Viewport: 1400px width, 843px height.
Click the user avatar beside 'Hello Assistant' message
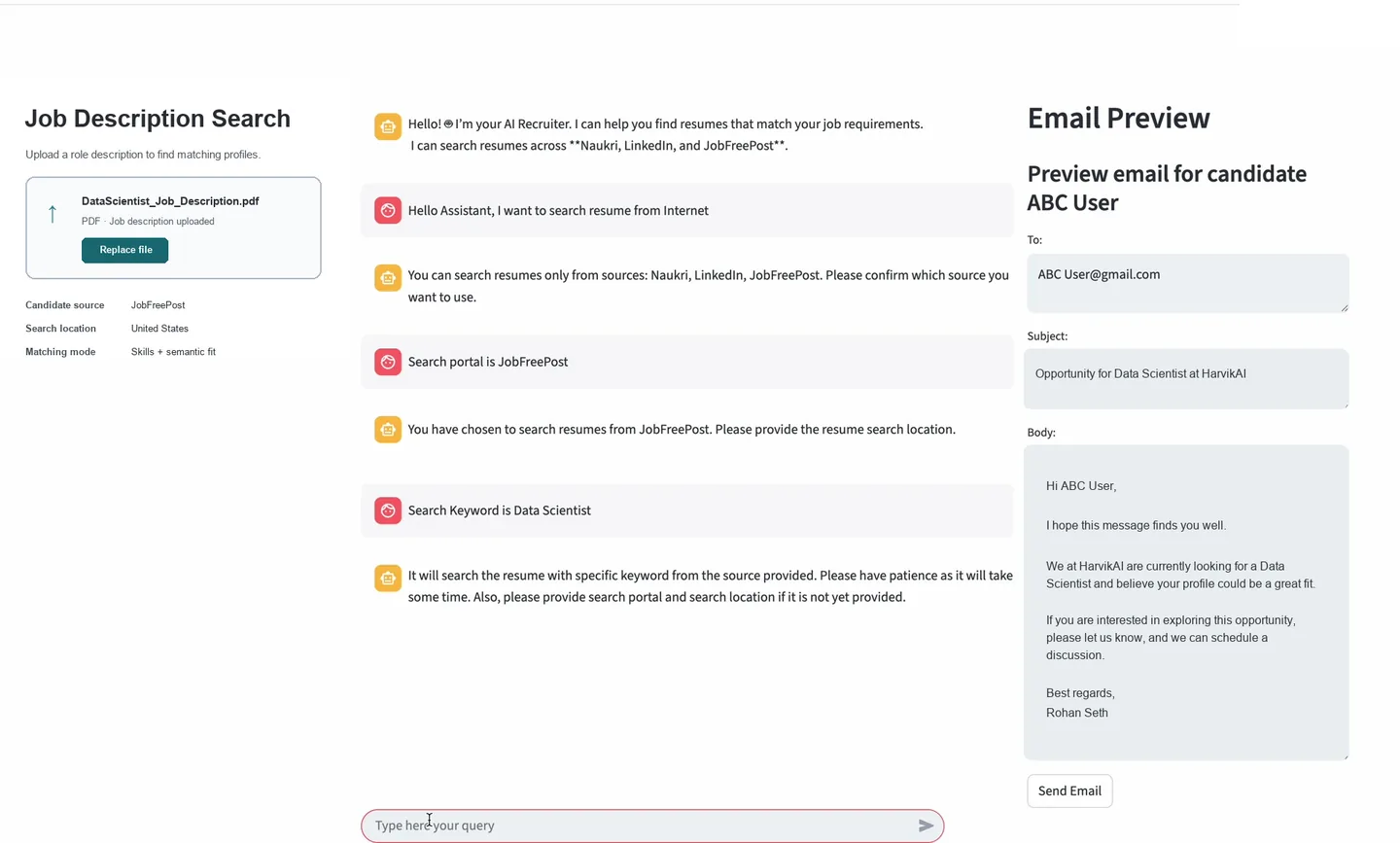388,210
